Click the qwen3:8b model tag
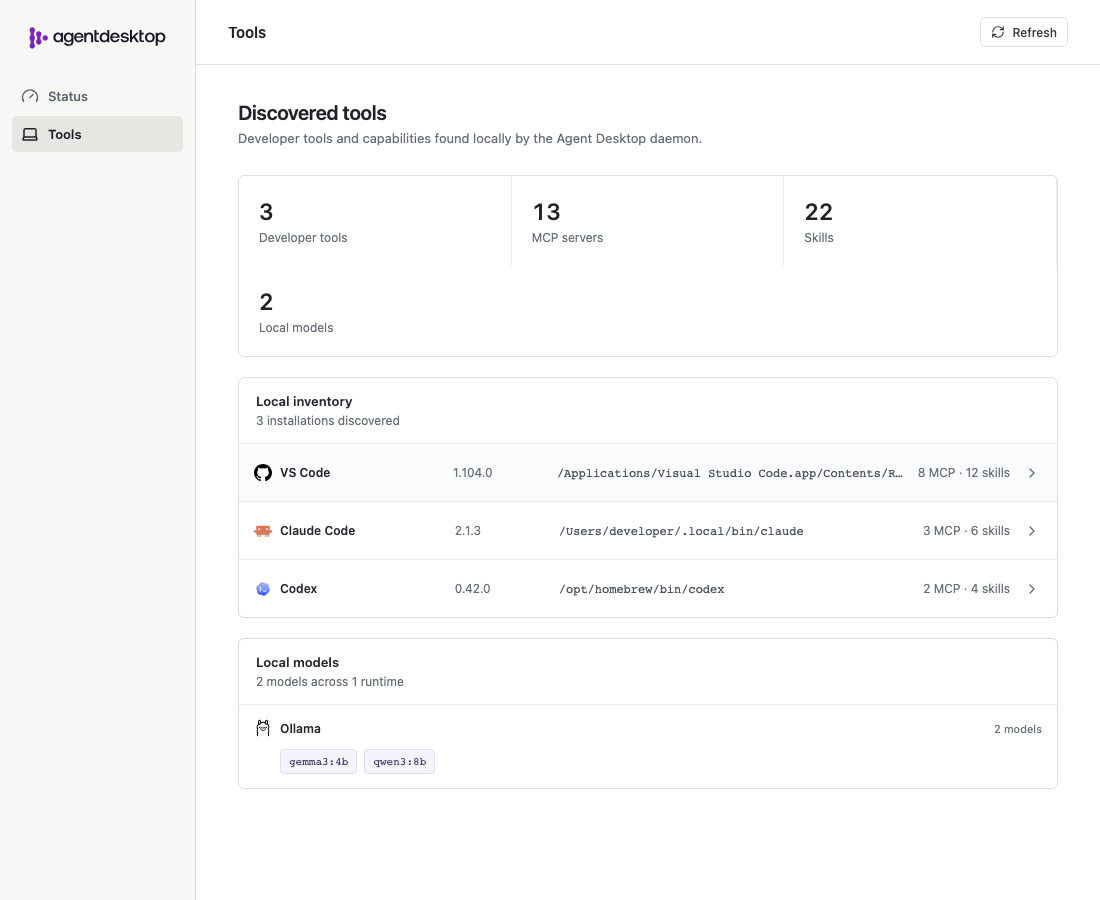 399,762
